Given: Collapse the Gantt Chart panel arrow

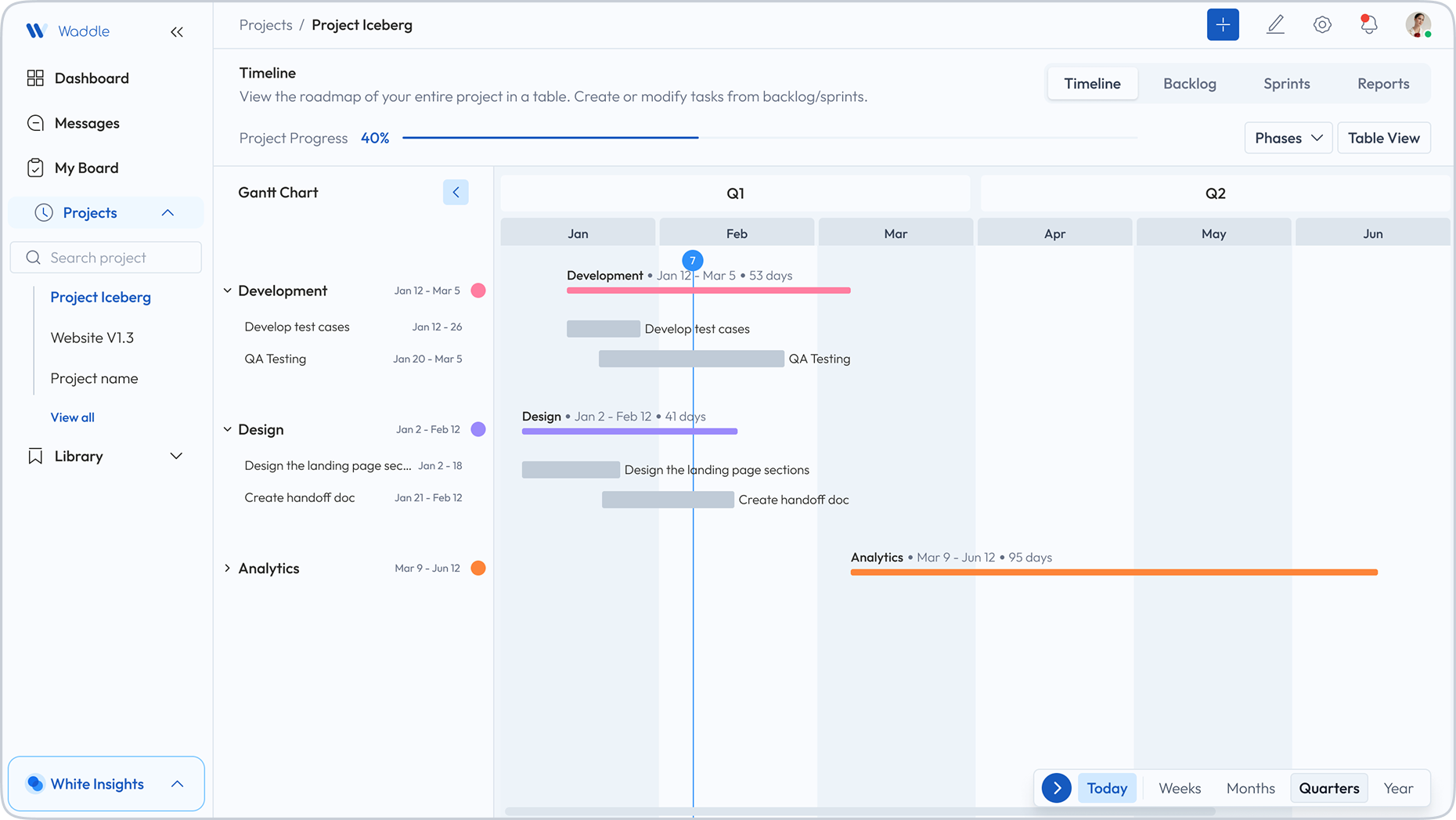Looking at the screenshot, I should coord(456,193).
